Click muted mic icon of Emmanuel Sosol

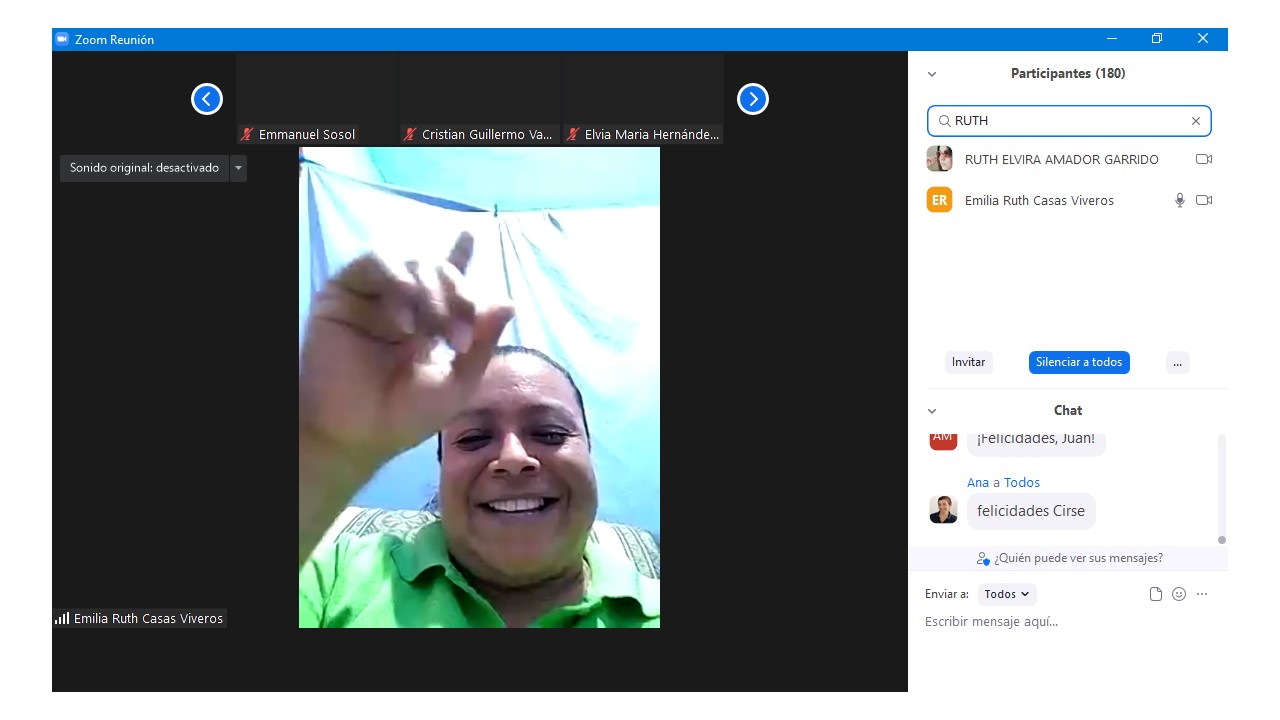click(x=247, y=134)
